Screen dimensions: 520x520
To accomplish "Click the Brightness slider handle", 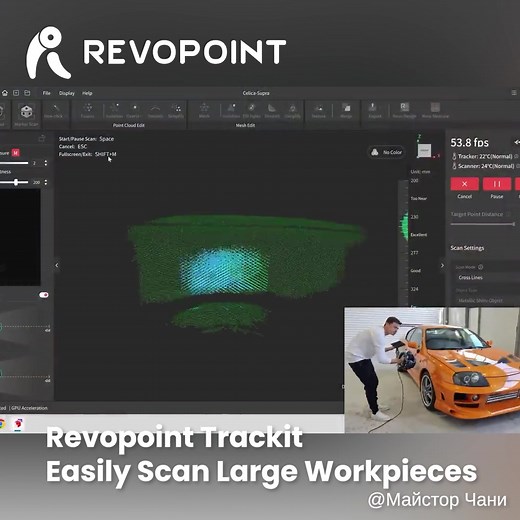I will [16, 182].
